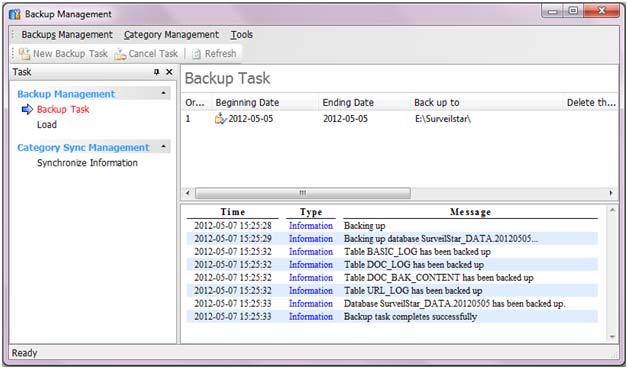This screenshot has width=628, height=369.
Task: Minimize the Backup Management window
Action: click(553, 12)
